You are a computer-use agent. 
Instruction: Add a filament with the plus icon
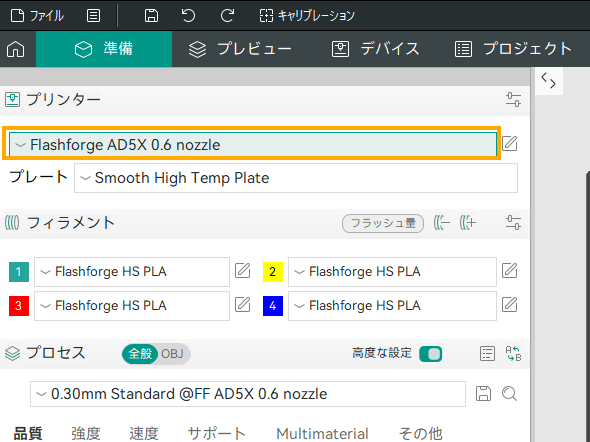[468, 223]
